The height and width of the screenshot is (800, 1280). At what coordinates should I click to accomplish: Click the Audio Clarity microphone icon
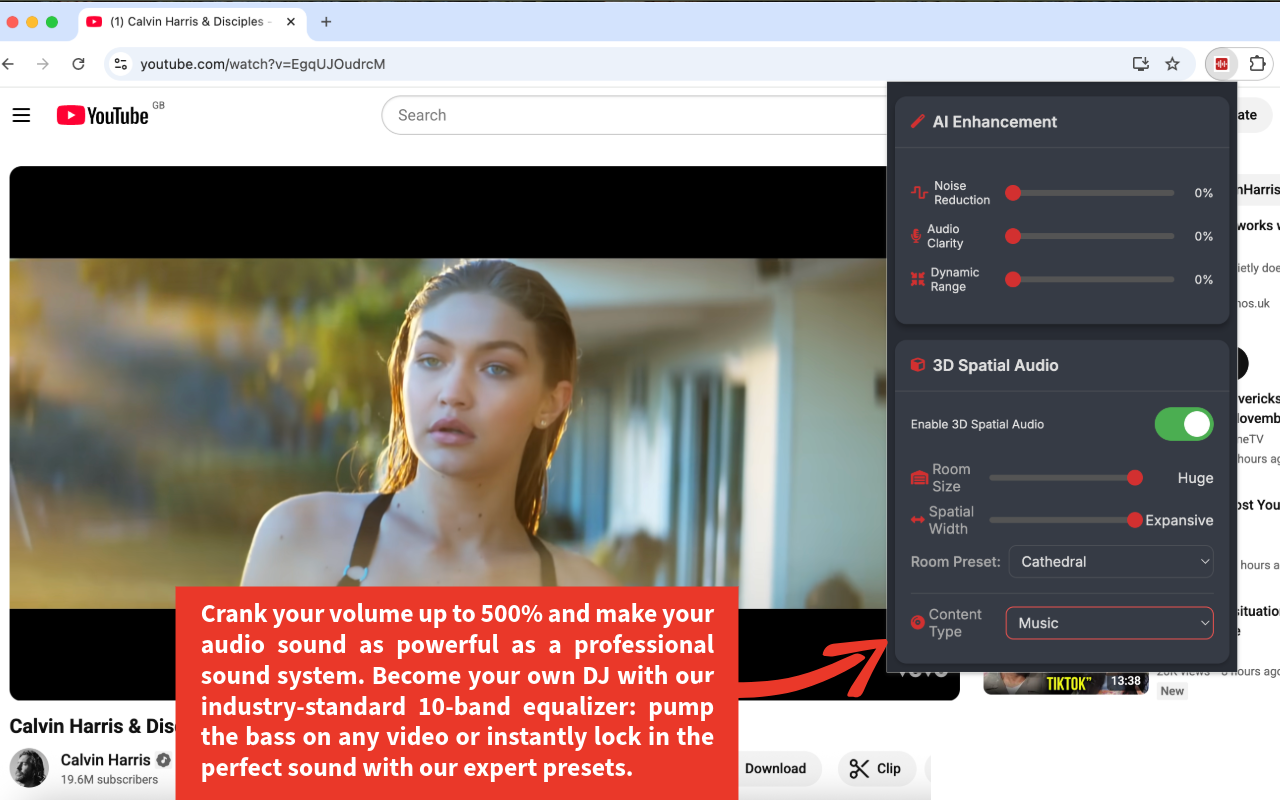click(916, 236)
